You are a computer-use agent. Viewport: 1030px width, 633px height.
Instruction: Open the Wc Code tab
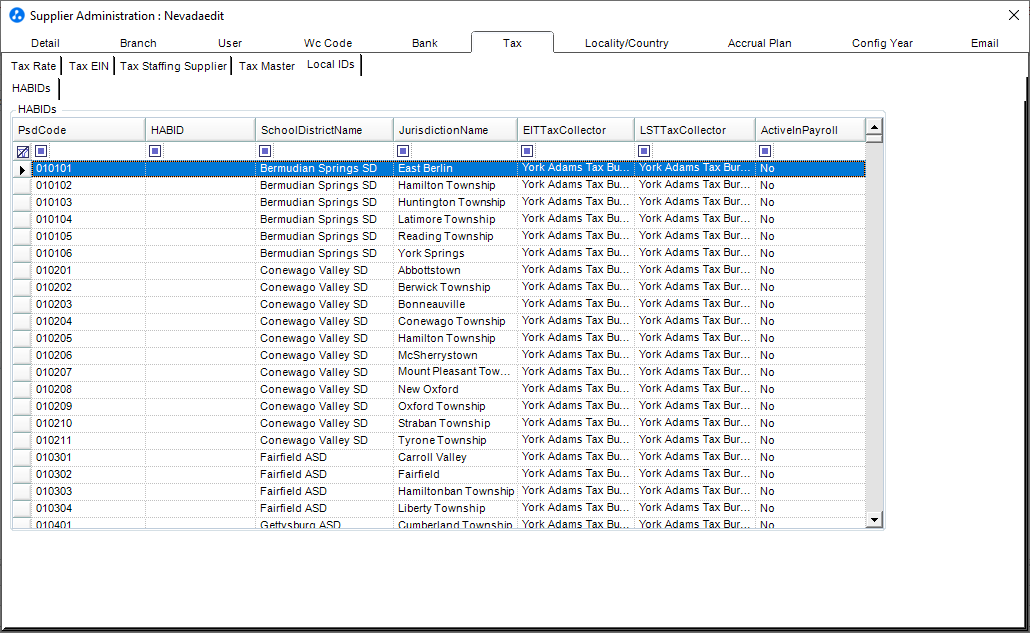click(x=328, y=43)
